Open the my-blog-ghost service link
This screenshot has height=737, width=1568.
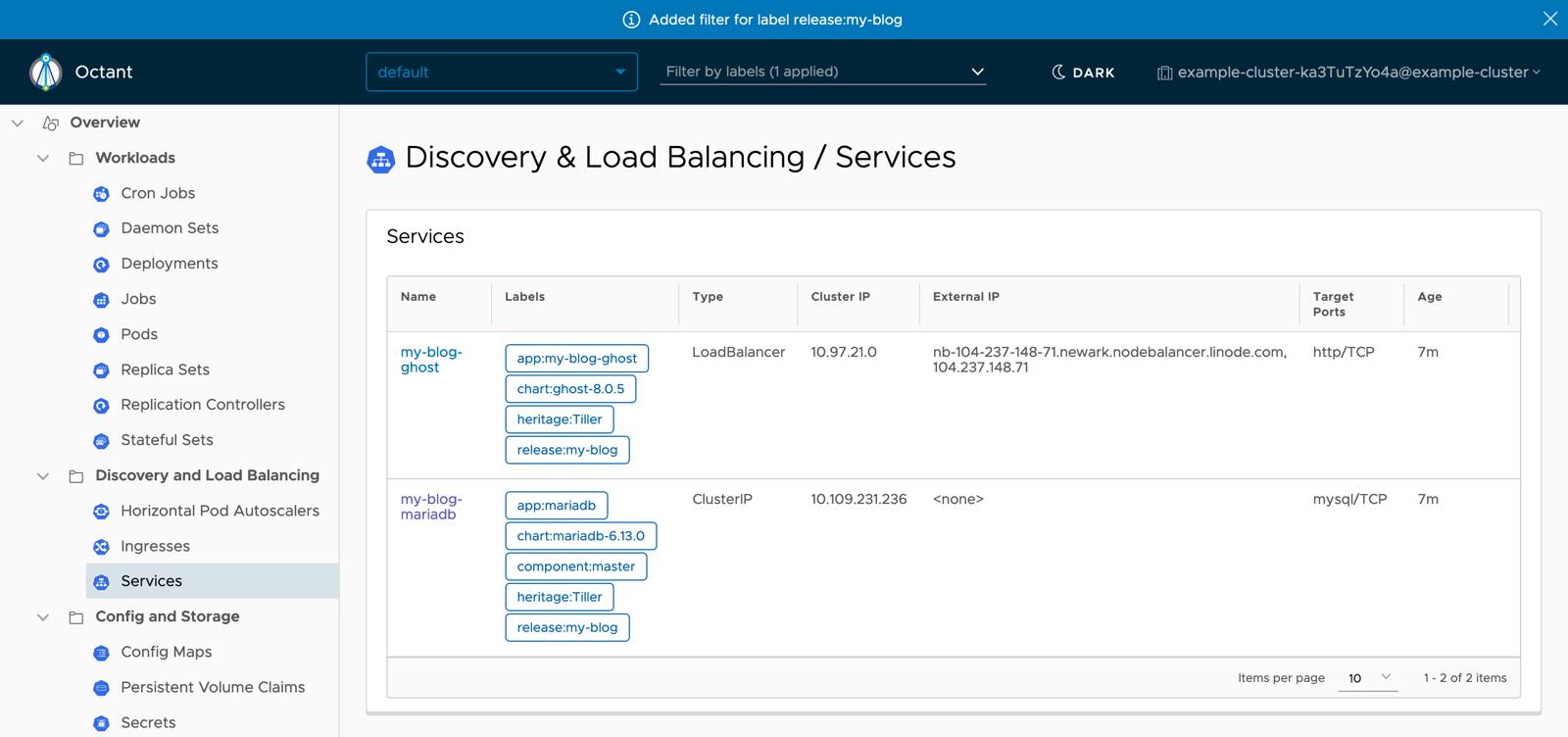click(x=430, y=360)
